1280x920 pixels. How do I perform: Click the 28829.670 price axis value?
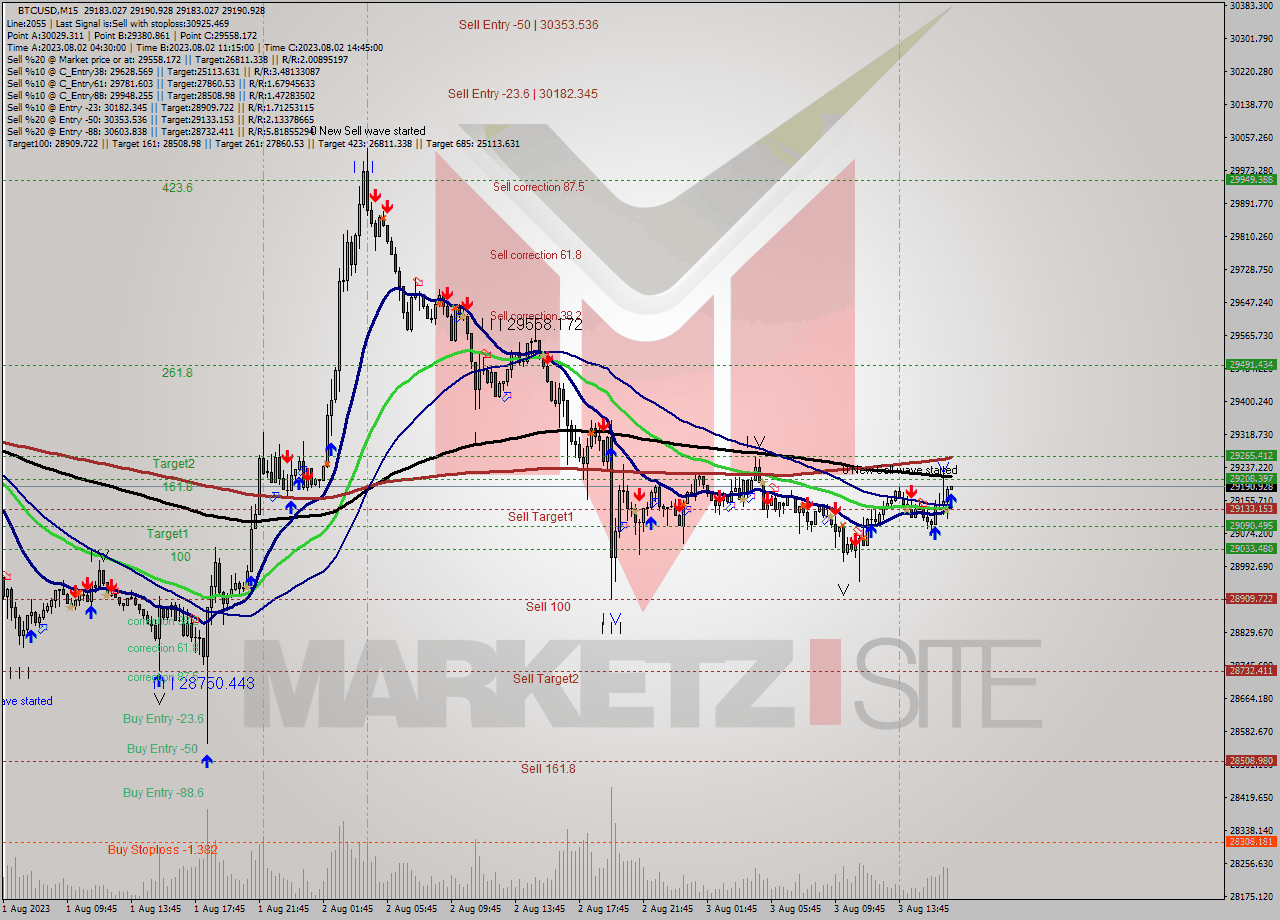1251,632
